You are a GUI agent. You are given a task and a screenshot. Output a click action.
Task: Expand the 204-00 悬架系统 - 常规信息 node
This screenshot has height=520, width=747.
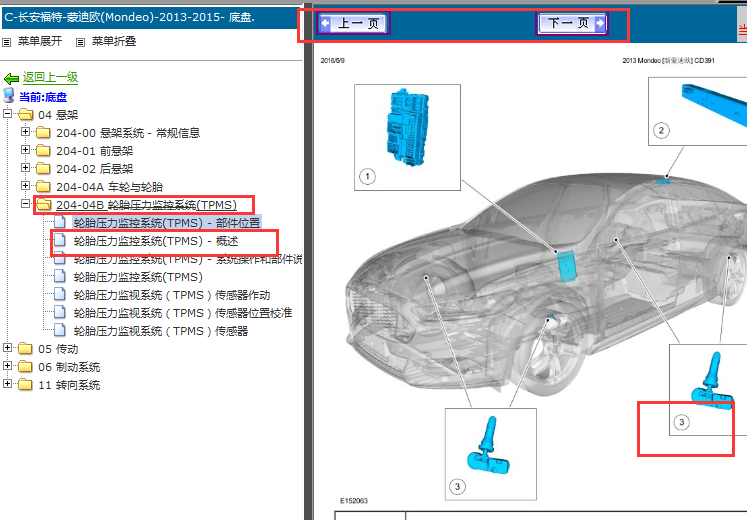[26, 131]
